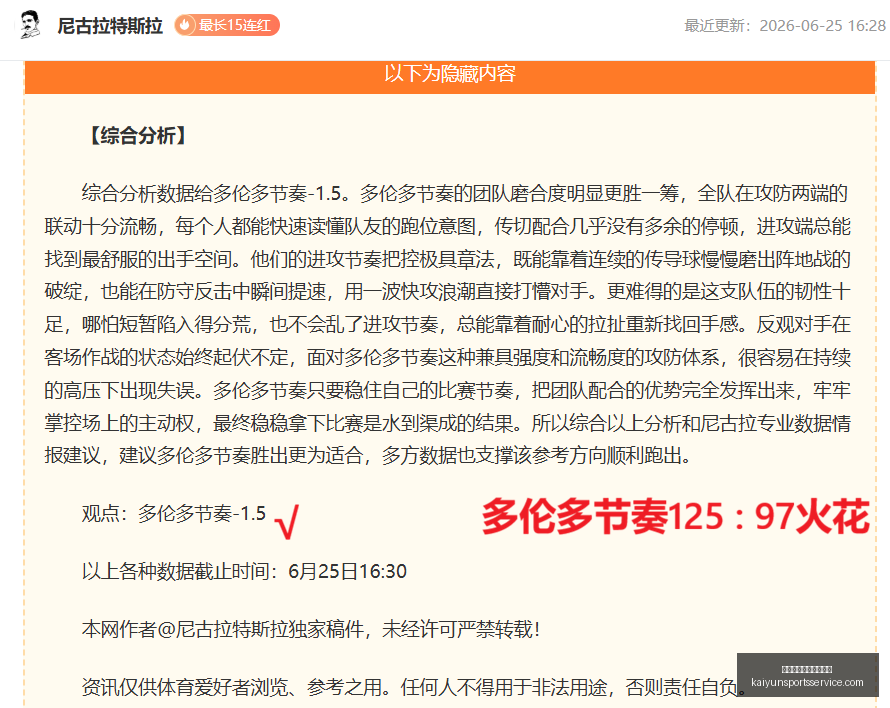Click the 本网作者@尼古拉特斯拉独家稿件 copyright line
This screenshot has height=708, width=890.
click(310, 629)
